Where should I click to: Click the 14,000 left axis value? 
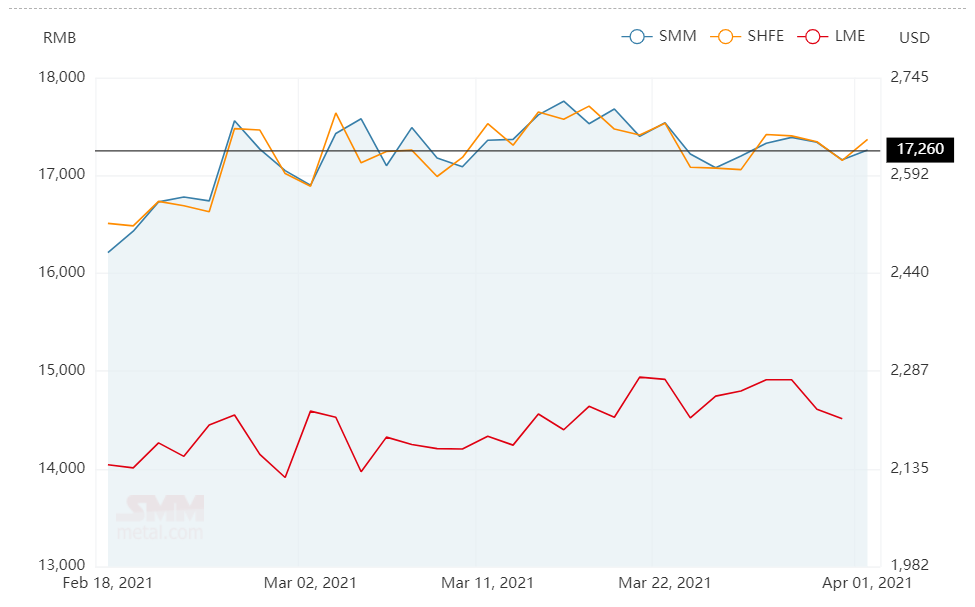tap(62, 468)
